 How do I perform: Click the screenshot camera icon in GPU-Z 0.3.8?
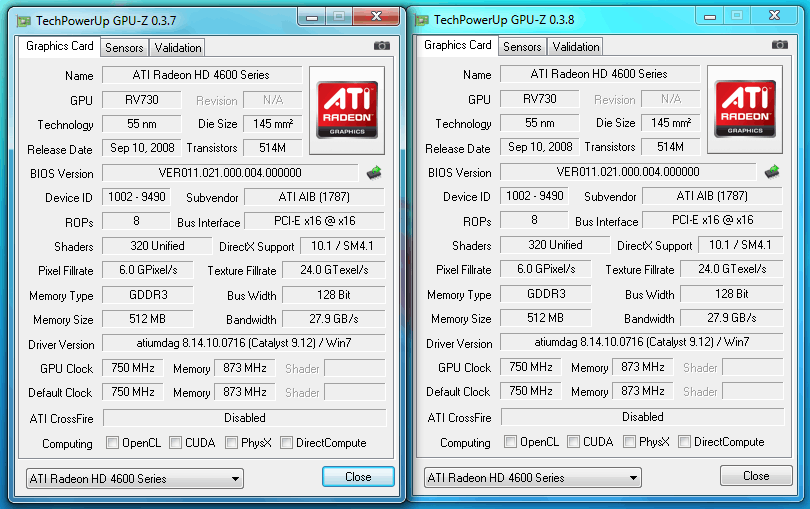click(x=780, y=45)
